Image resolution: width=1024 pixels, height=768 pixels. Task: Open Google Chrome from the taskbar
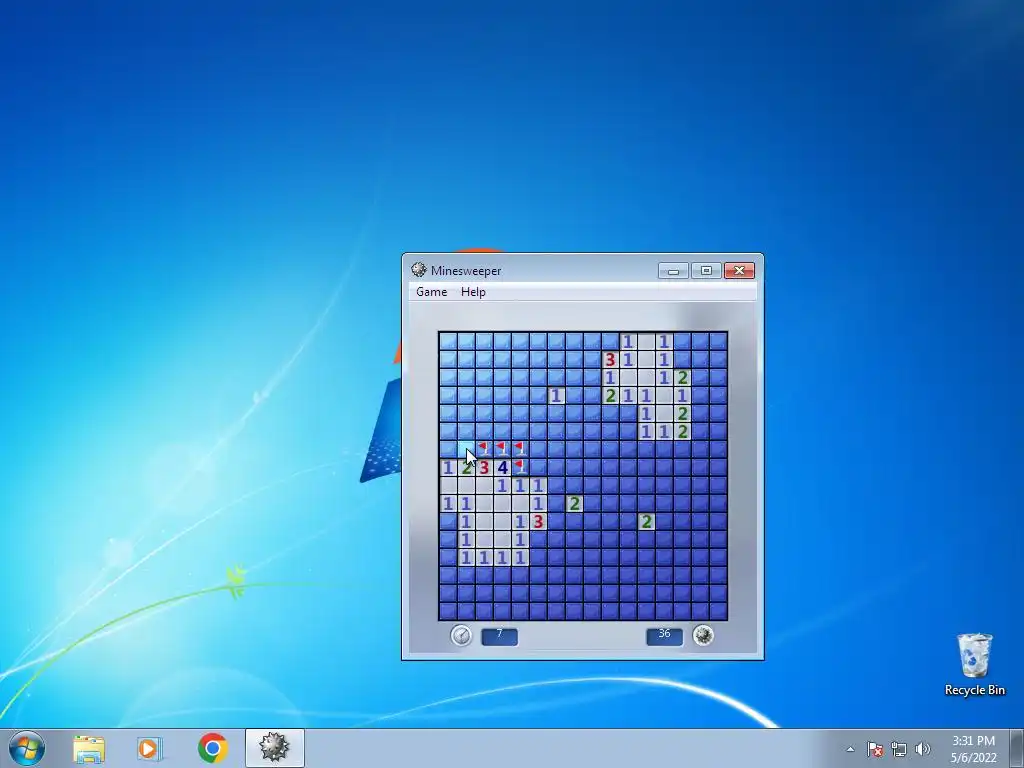click(x=212, y=748)
